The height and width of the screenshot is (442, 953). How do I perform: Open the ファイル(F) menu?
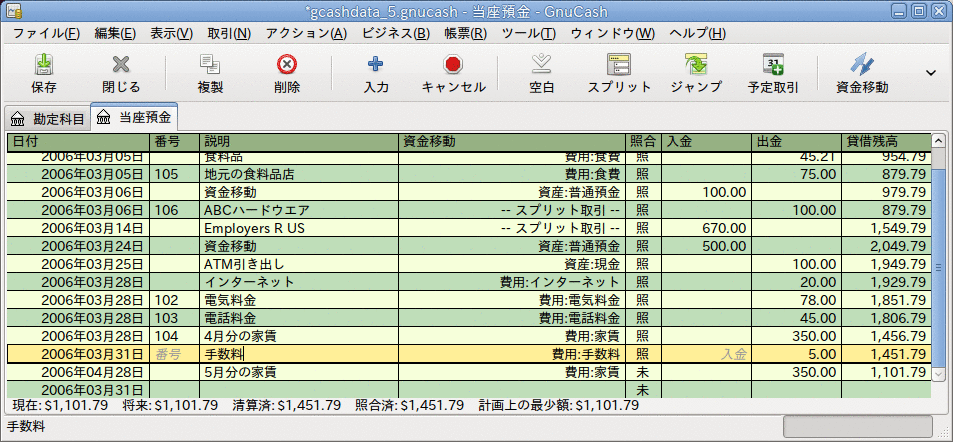[x=46, y=33]
